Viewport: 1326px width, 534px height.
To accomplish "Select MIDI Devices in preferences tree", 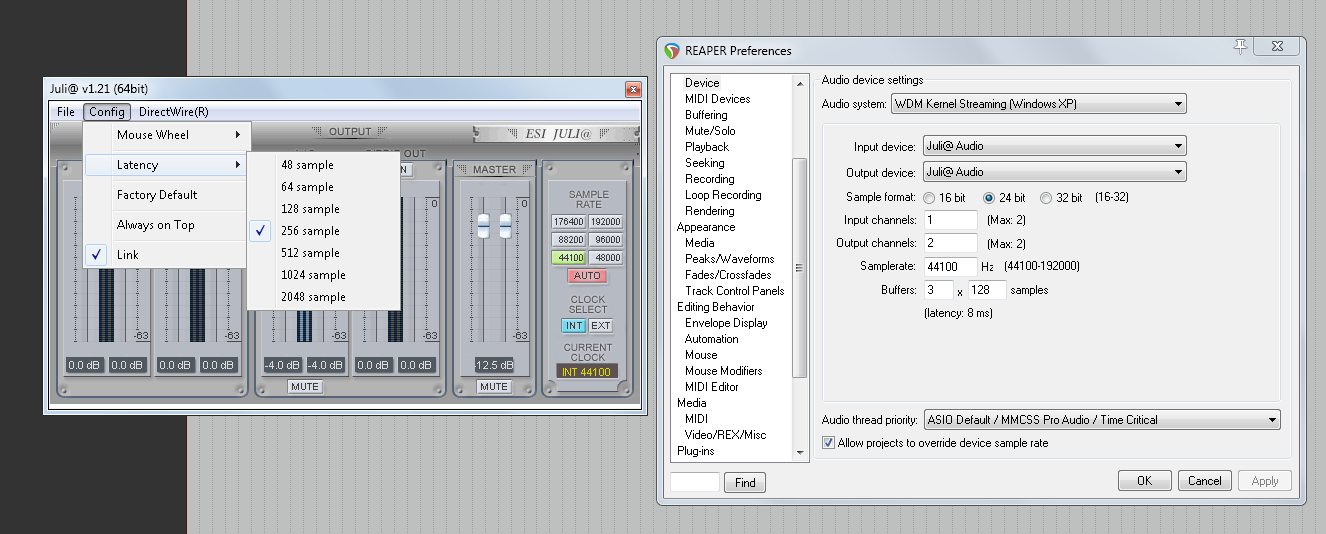I will (717, 99).
